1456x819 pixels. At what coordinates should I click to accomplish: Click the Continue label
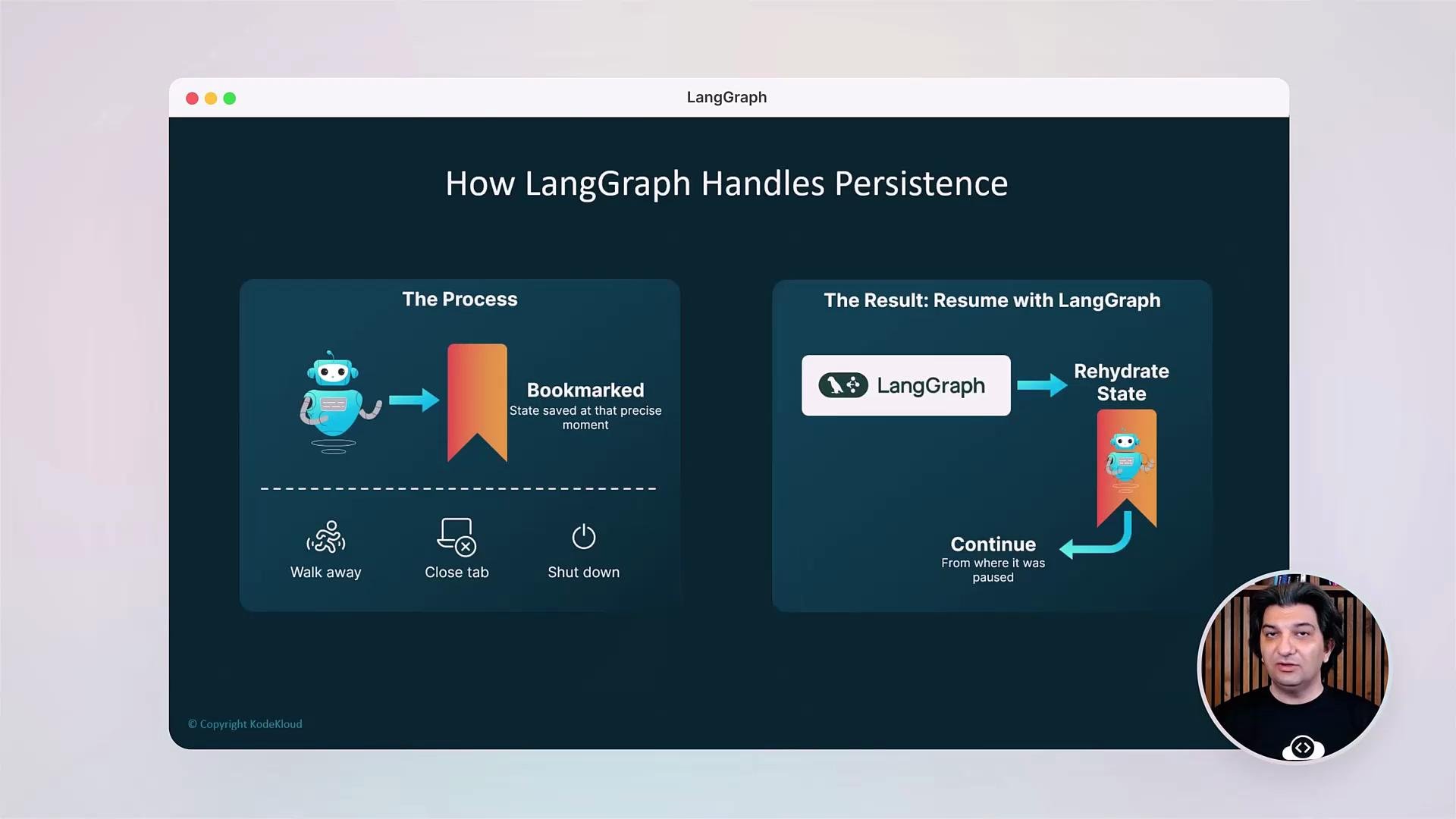point(993,544)
